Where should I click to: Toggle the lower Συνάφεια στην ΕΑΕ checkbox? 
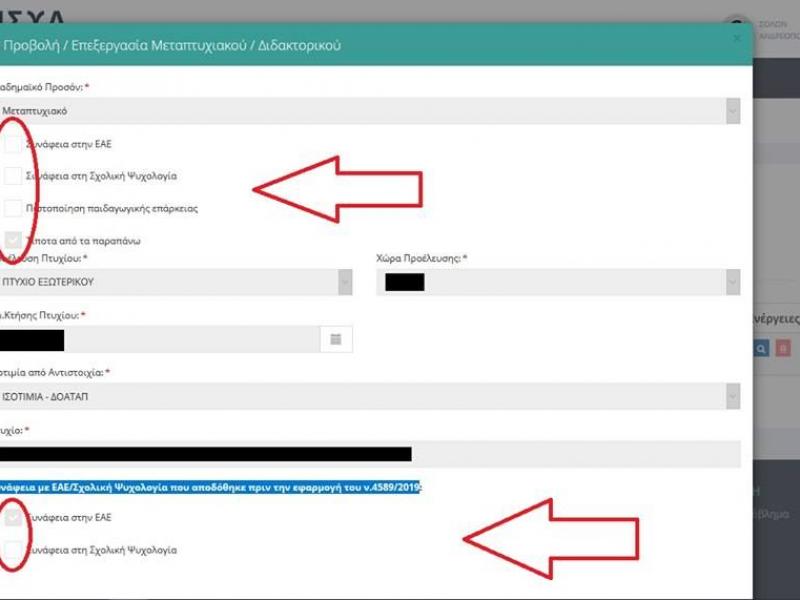click(12, 517)
